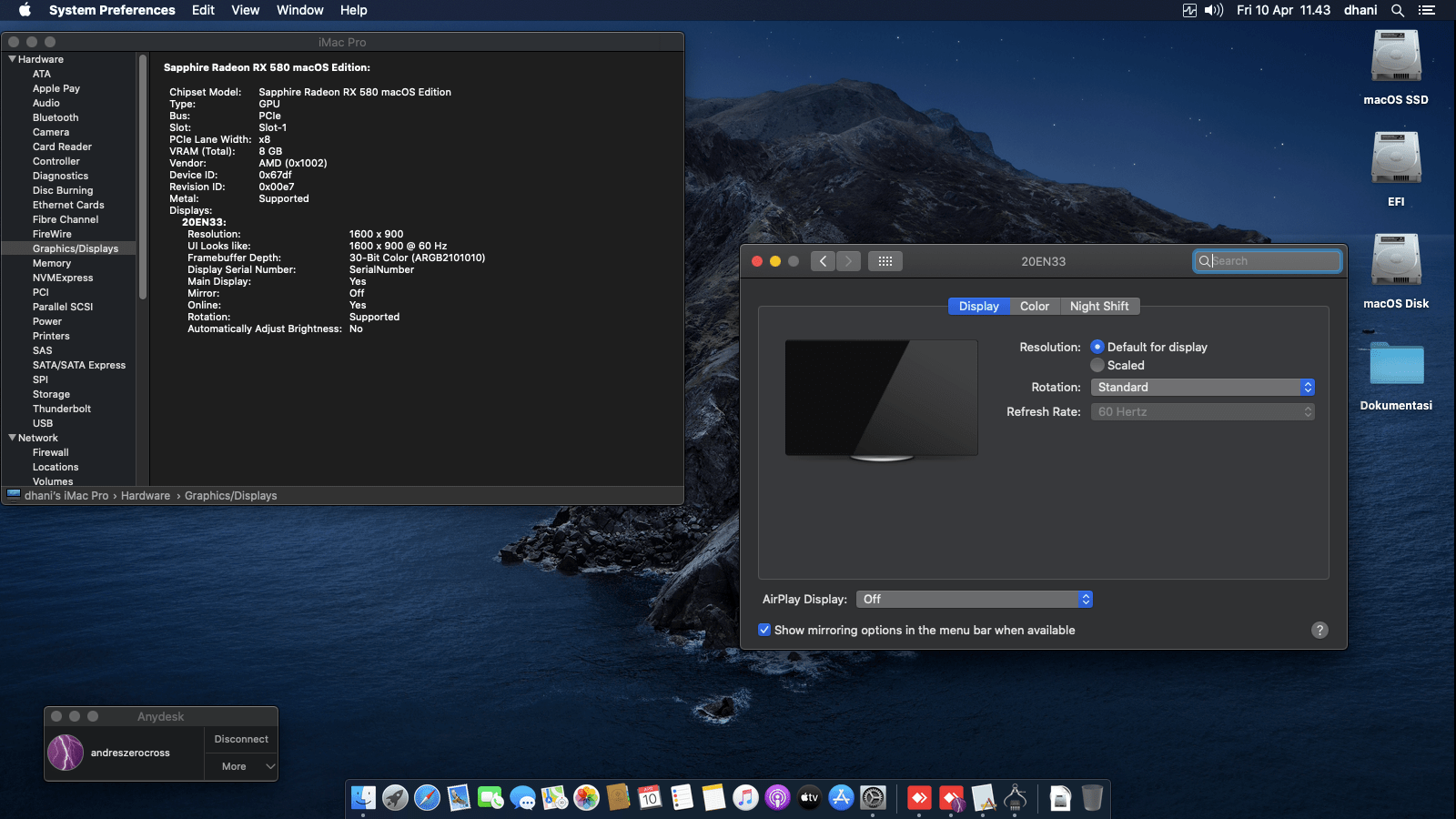This screenshot has width=1456, height=819.
Task: Open Notification Center in menu bar
Action: point(1427,10)
